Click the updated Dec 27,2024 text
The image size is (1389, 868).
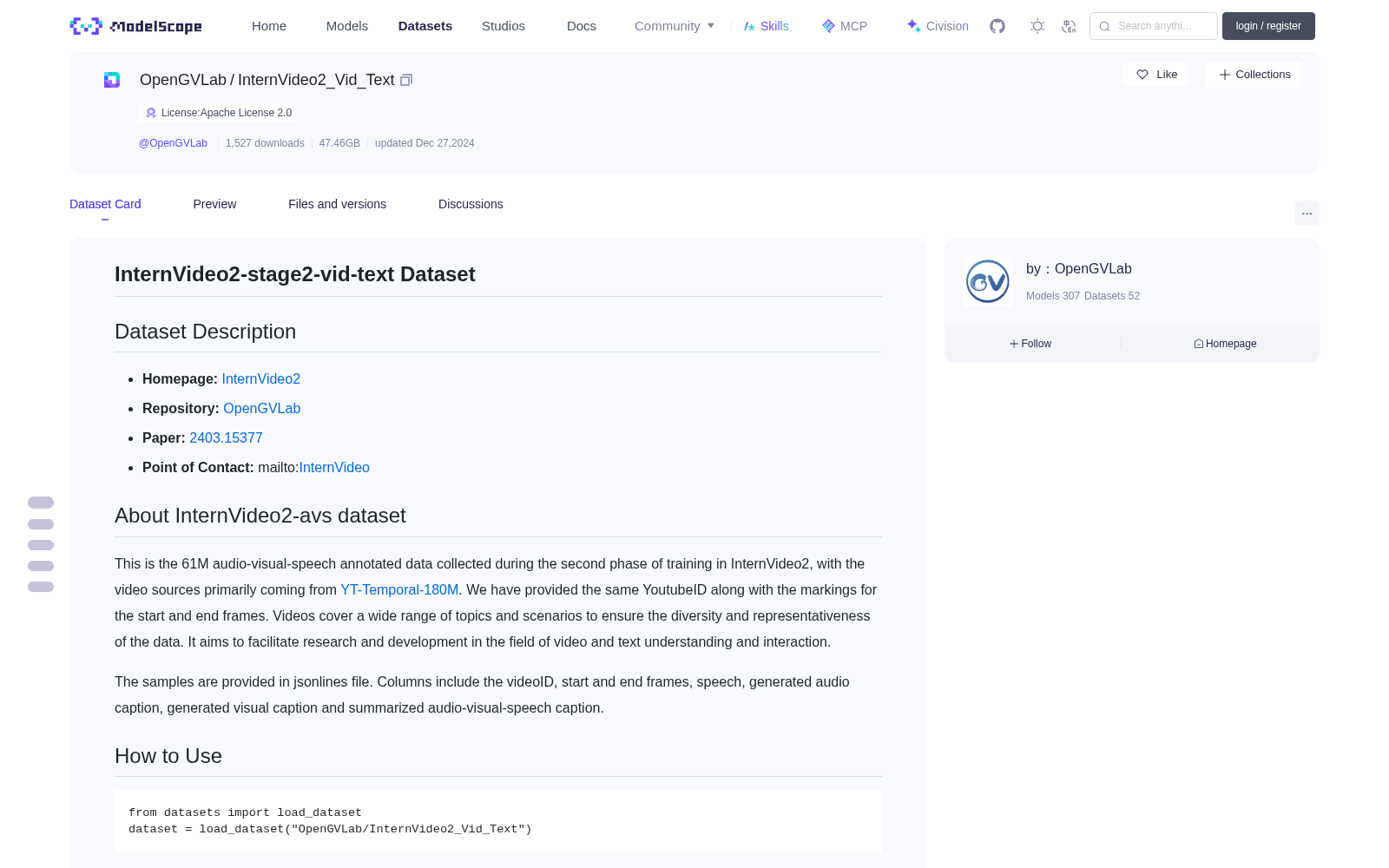[425, 143]
